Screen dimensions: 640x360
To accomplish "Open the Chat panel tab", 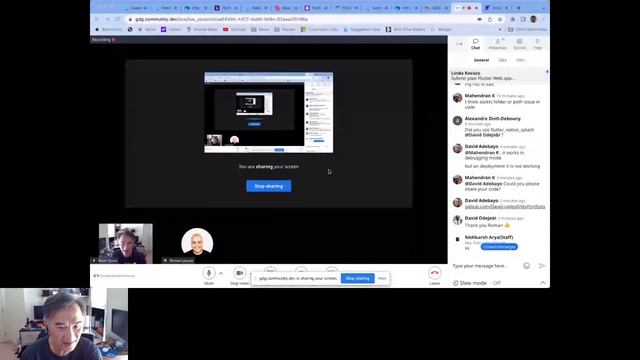I will coord(476,44).
